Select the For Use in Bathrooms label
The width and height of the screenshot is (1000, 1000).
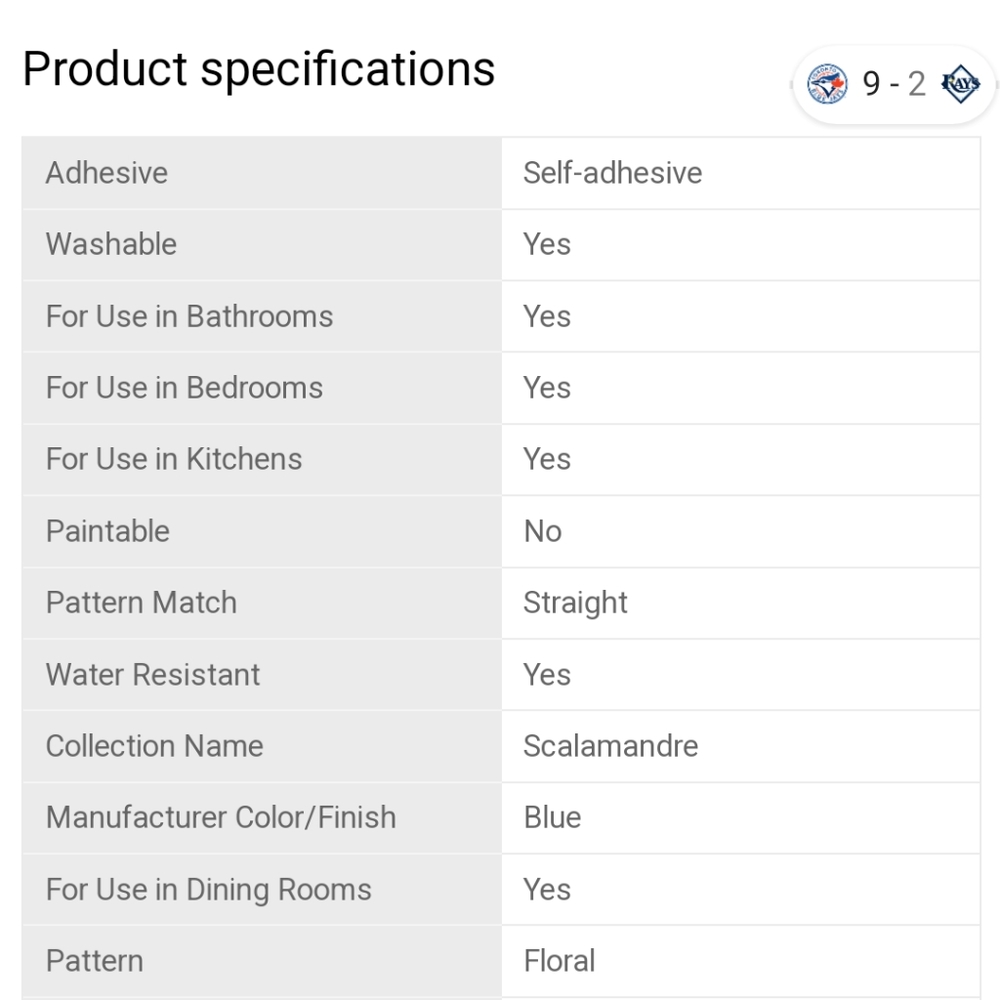(189, 316)
